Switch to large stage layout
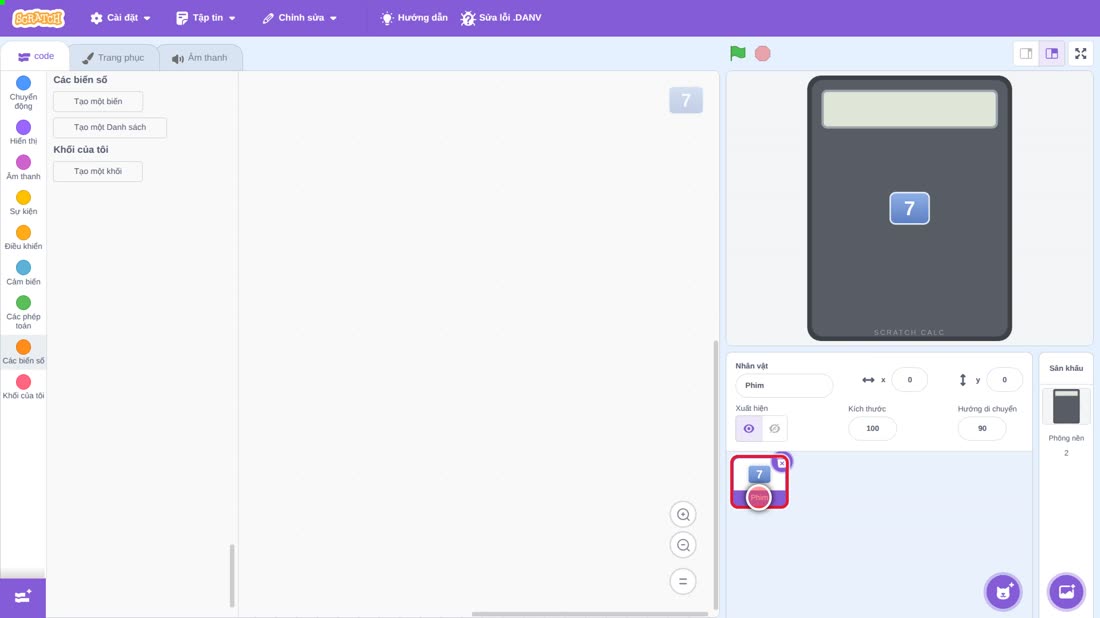Image resolution: width=1100 pixels, height=618 pixels. [x=1052, y=53]
